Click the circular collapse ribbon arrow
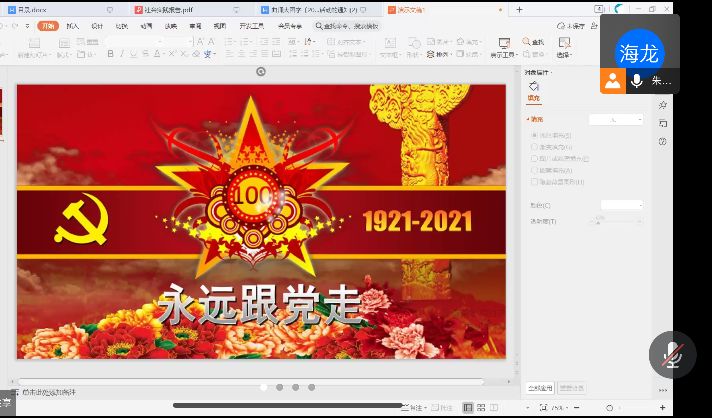The image size is (712, 418). pyautogui.click(x=261, y=71)
